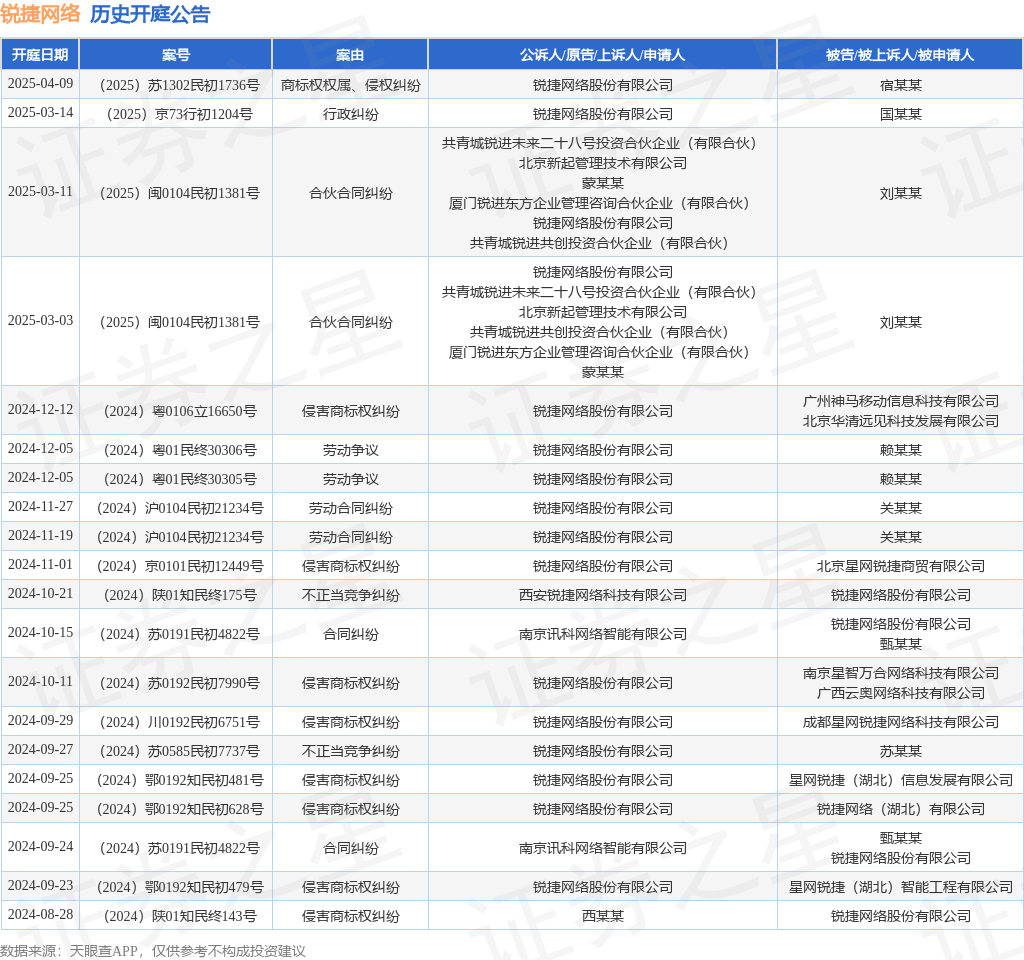Click the 历史开庭公告 heading
This screenshot has height=960, width=1024.
(150, 14)
